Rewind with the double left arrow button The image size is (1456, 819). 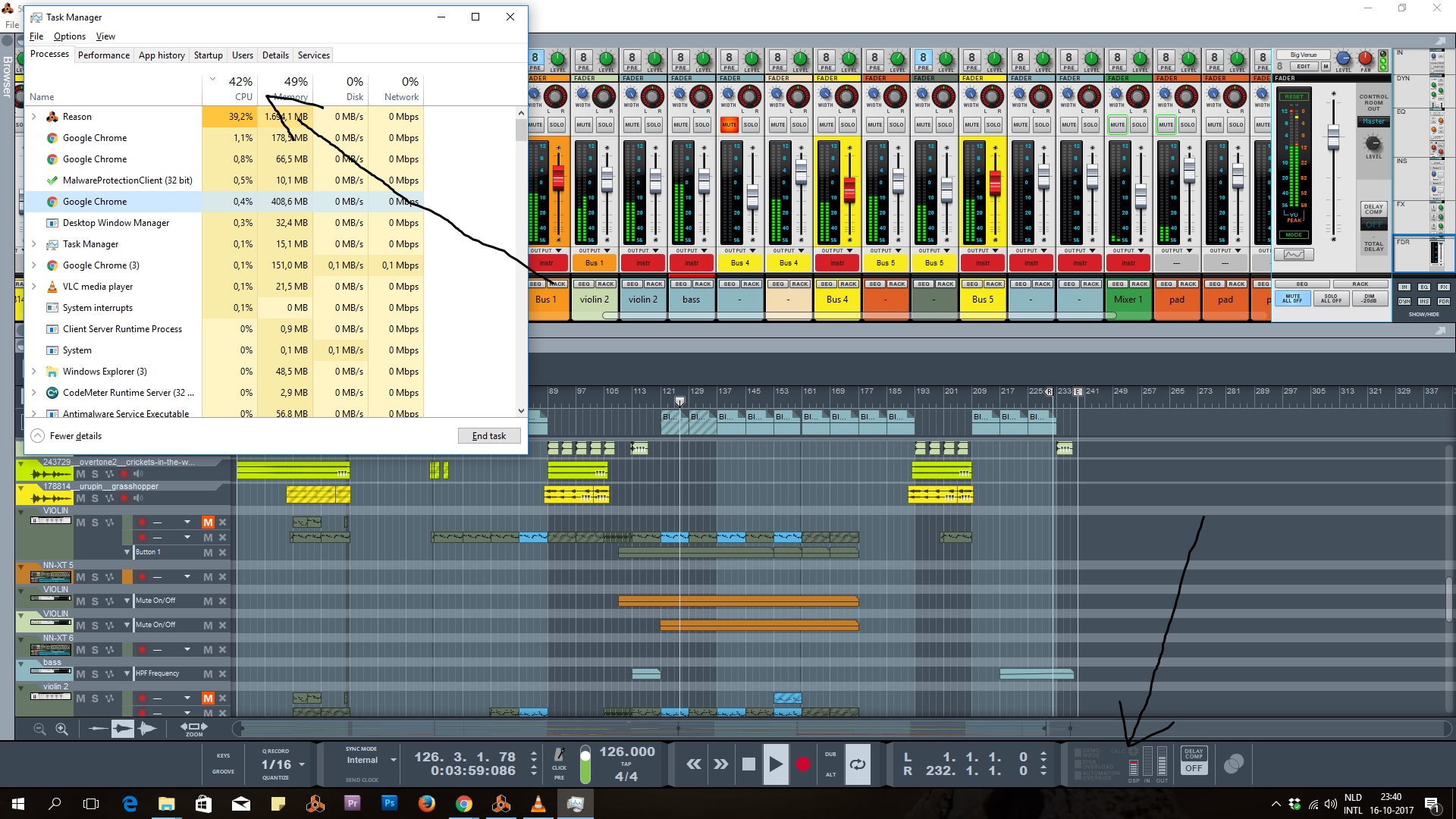point(694,764)
